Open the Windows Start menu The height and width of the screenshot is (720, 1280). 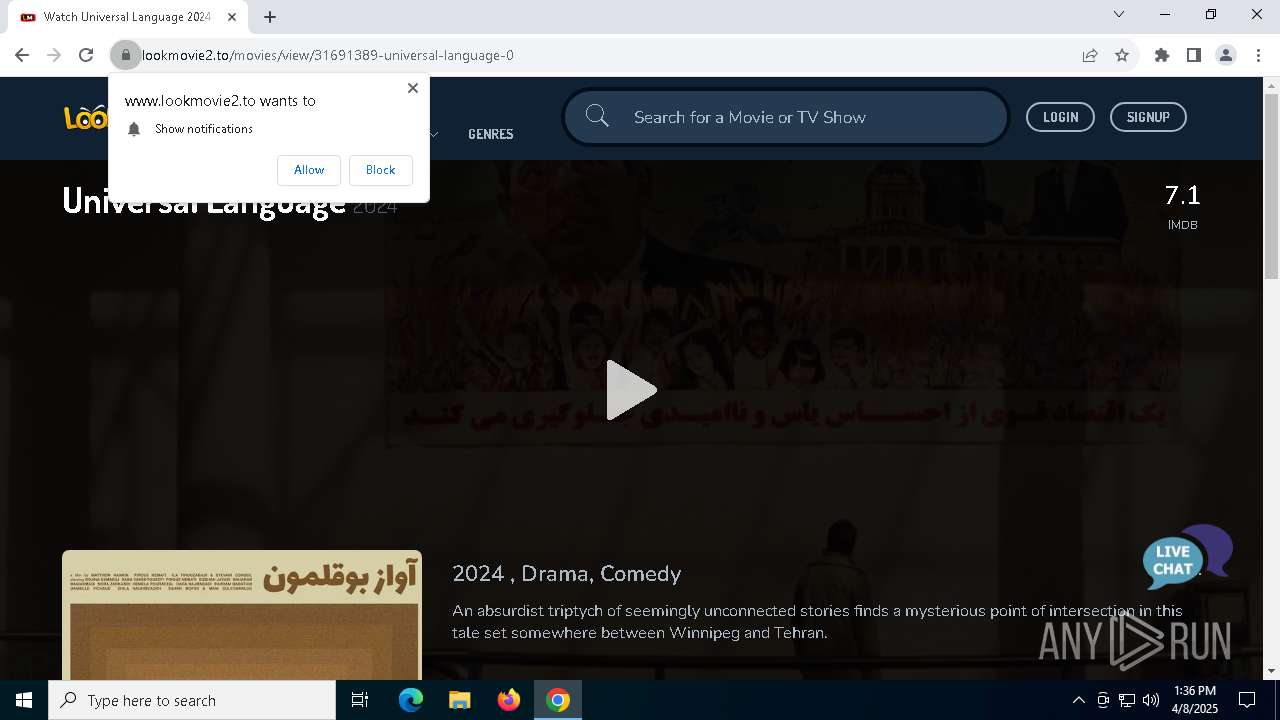pos(24,700)
